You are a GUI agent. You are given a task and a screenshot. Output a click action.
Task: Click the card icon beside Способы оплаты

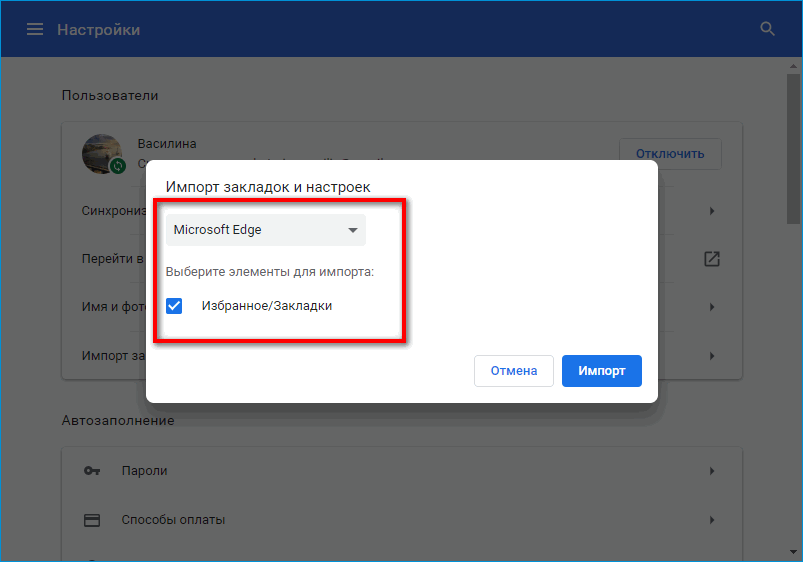click(92, 520)
